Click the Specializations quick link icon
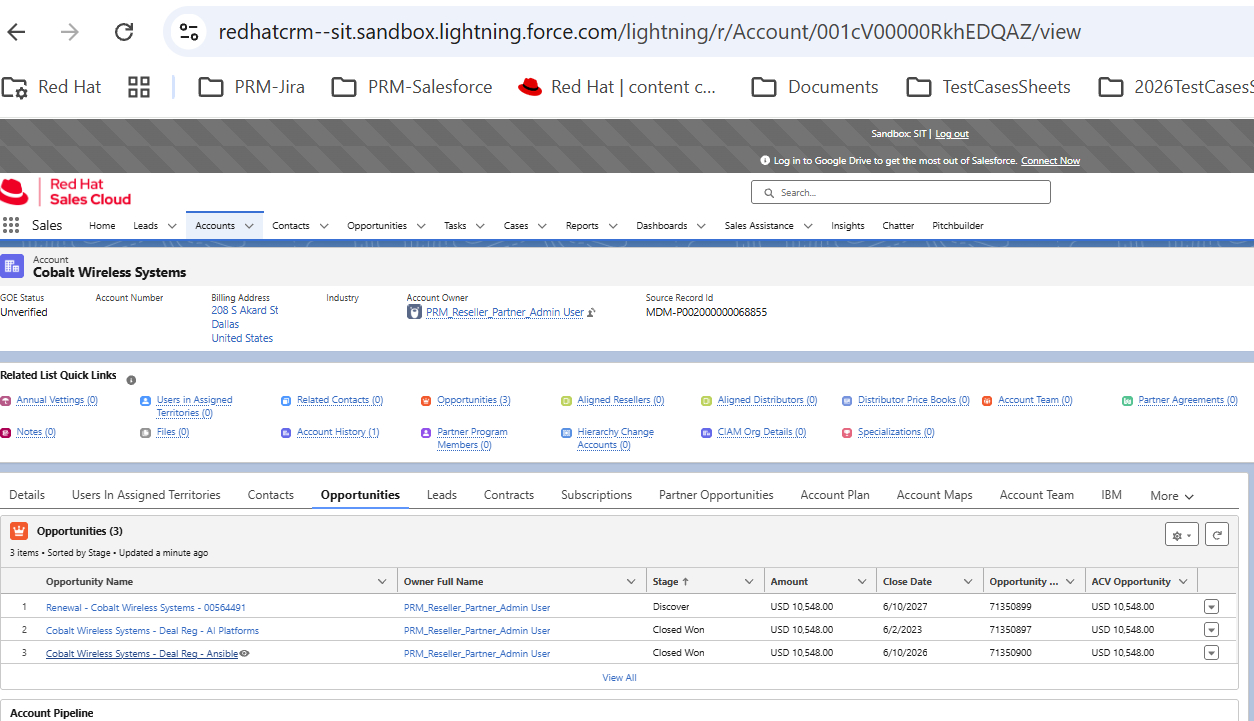1254x721 pixels. 847,433
